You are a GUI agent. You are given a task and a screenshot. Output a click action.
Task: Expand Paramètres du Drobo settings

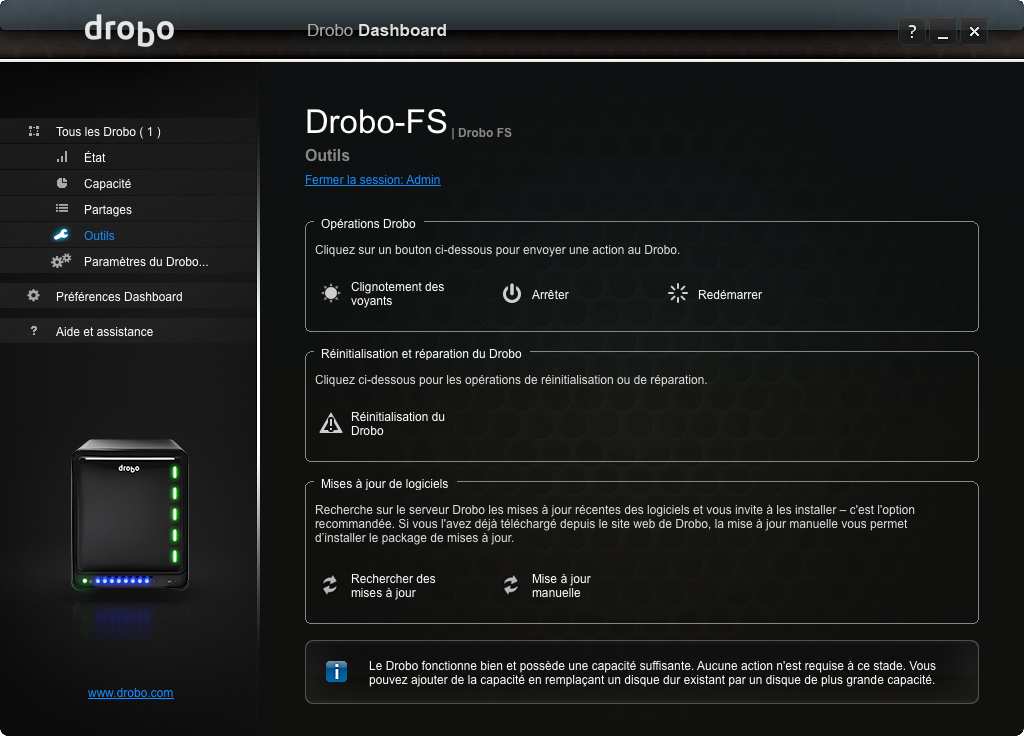click(x=145, y=262)
